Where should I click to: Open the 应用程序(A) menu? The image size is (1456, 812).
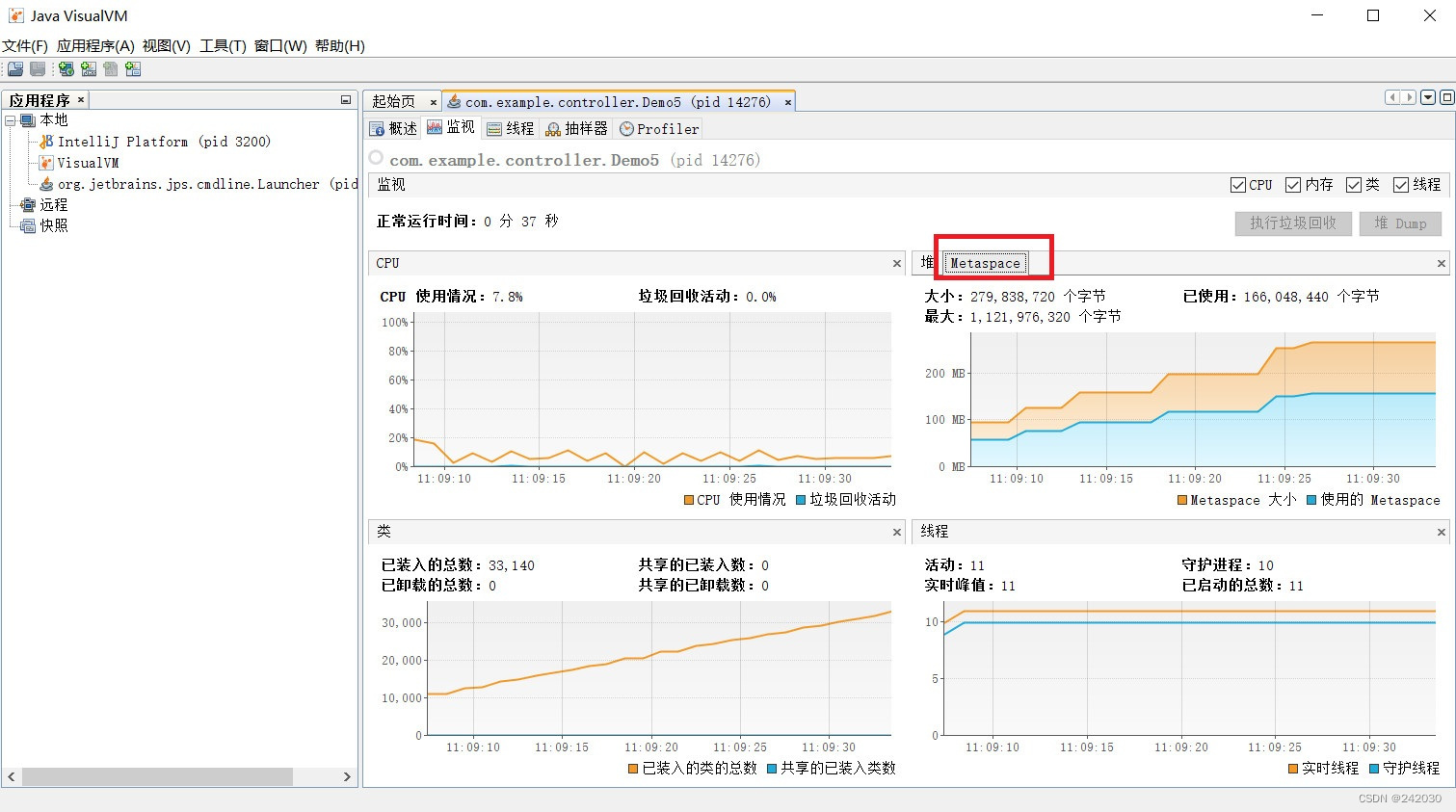(x=95, y=45)
